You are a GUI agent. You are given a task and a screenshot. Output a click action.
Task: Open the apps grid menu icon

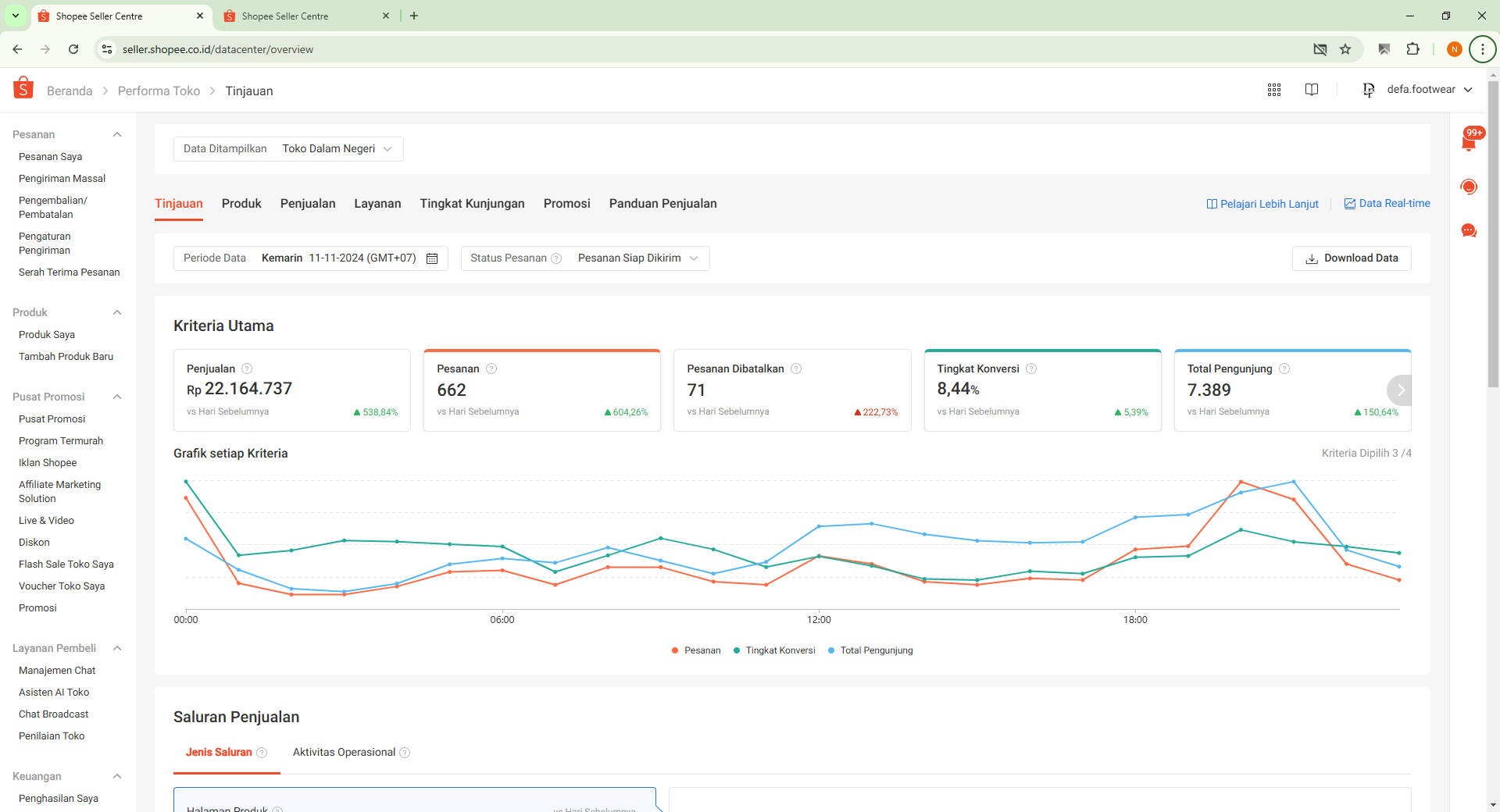pos(1274,90)
